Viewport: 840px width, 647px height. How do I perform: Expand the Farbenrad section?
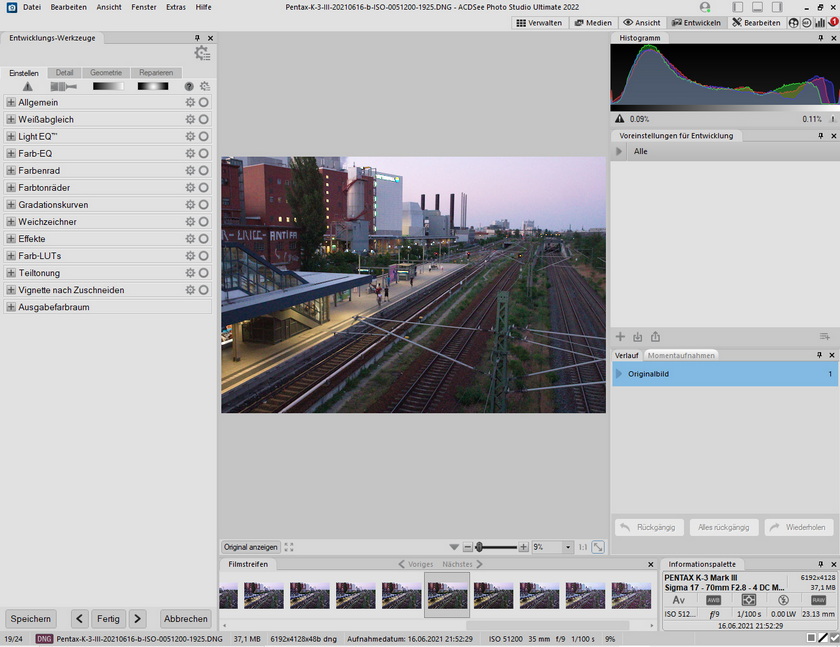click(11, 171)
